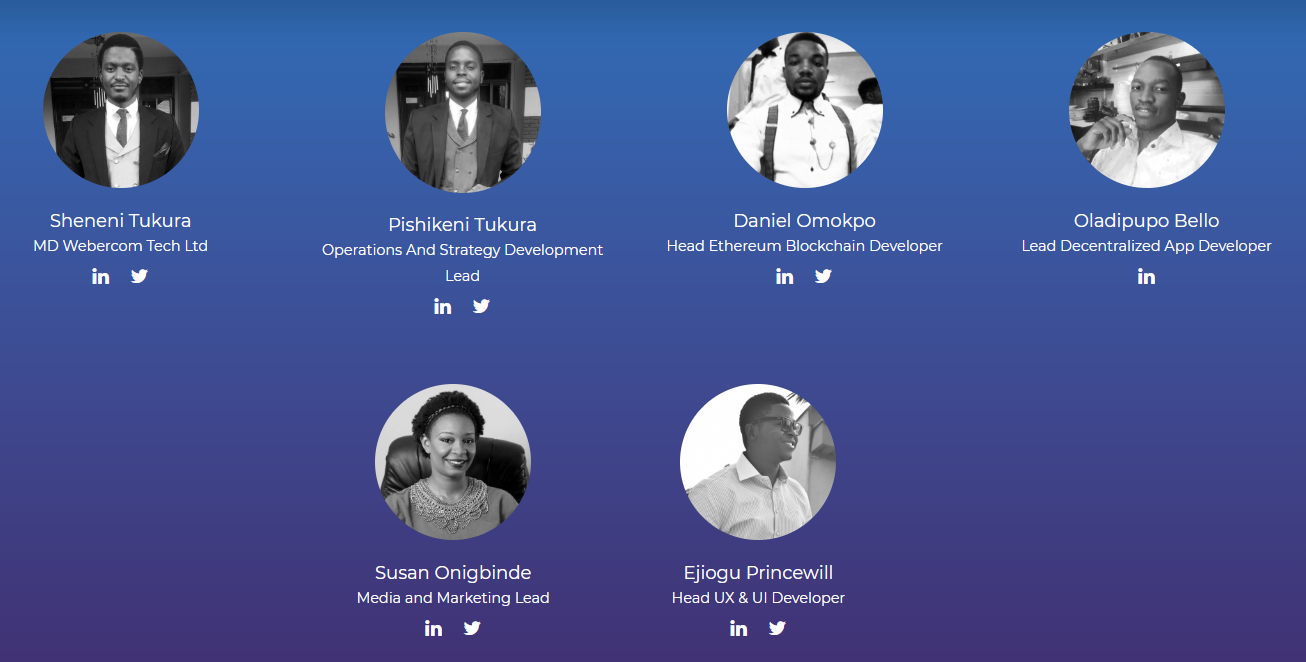Click the Head UX & UI Developer title
Image resolution: width=1306 pixels, height=662 pixels.
758,598
